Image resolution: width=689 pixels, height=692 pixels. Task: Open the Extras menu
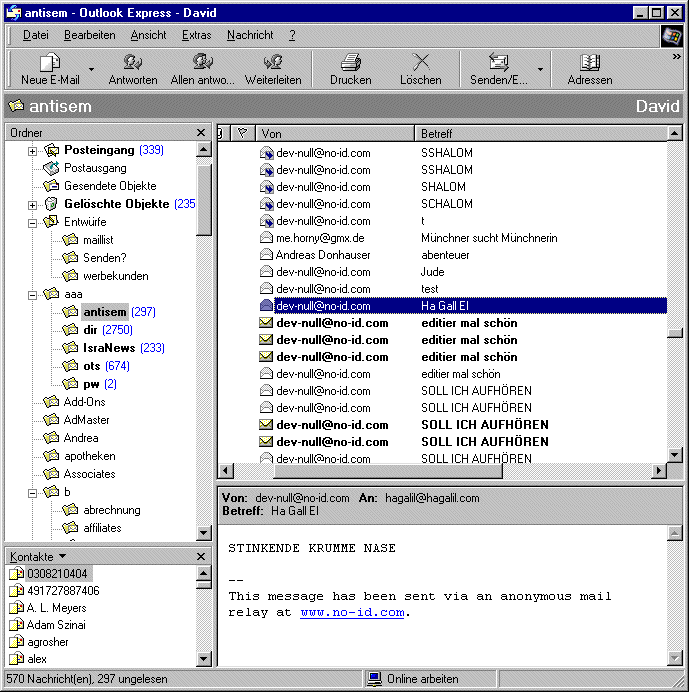click(196, 35)
